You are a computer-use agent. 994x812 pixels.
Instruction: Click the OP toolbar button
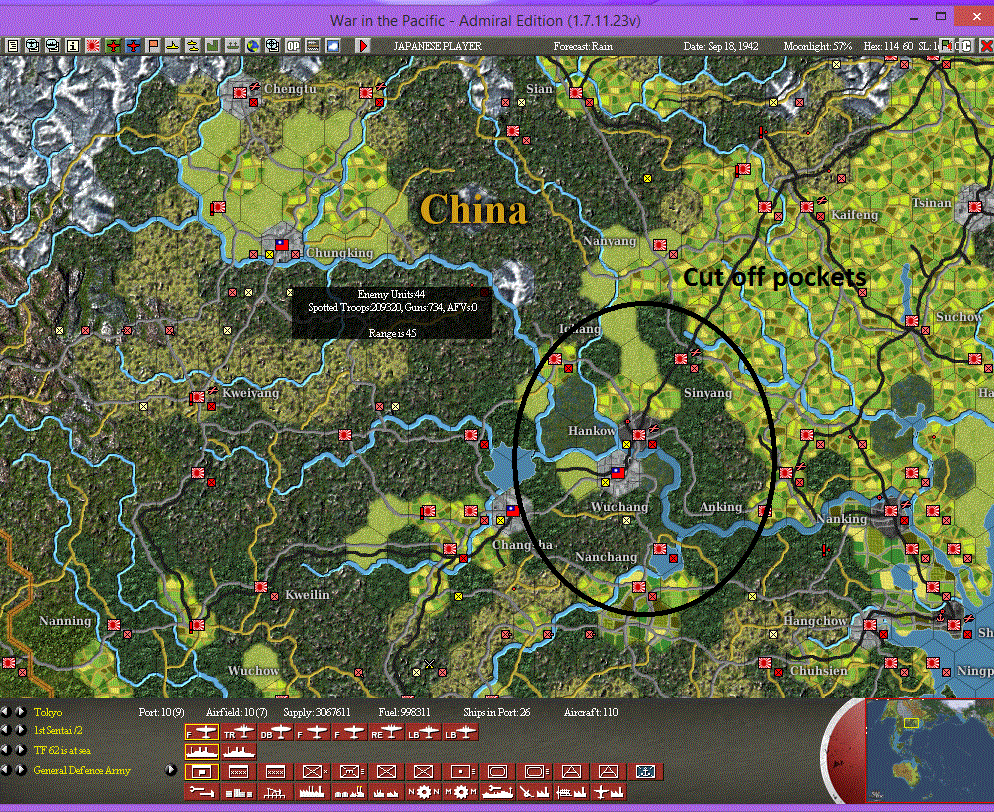(x=292, y=46)
